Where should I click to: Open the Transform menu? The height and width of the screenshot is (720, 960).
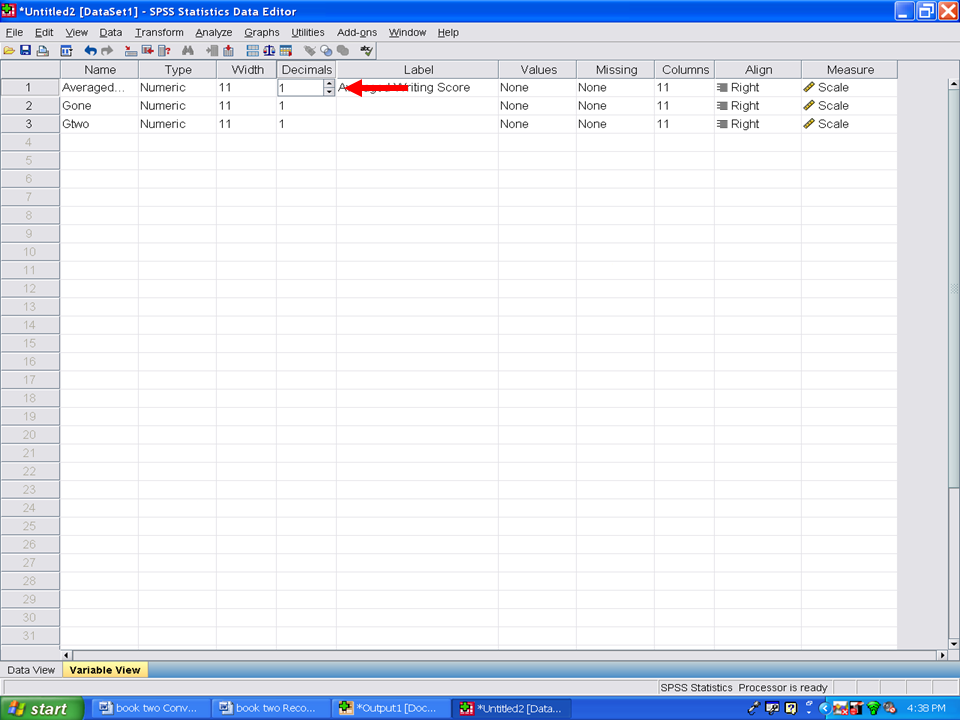pos(159,32)
